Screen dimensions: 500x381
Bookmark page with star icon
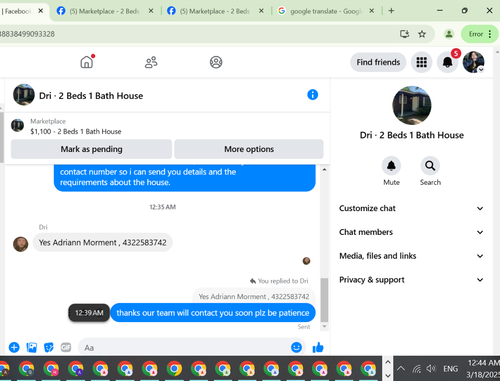click(x=422, y=34)
